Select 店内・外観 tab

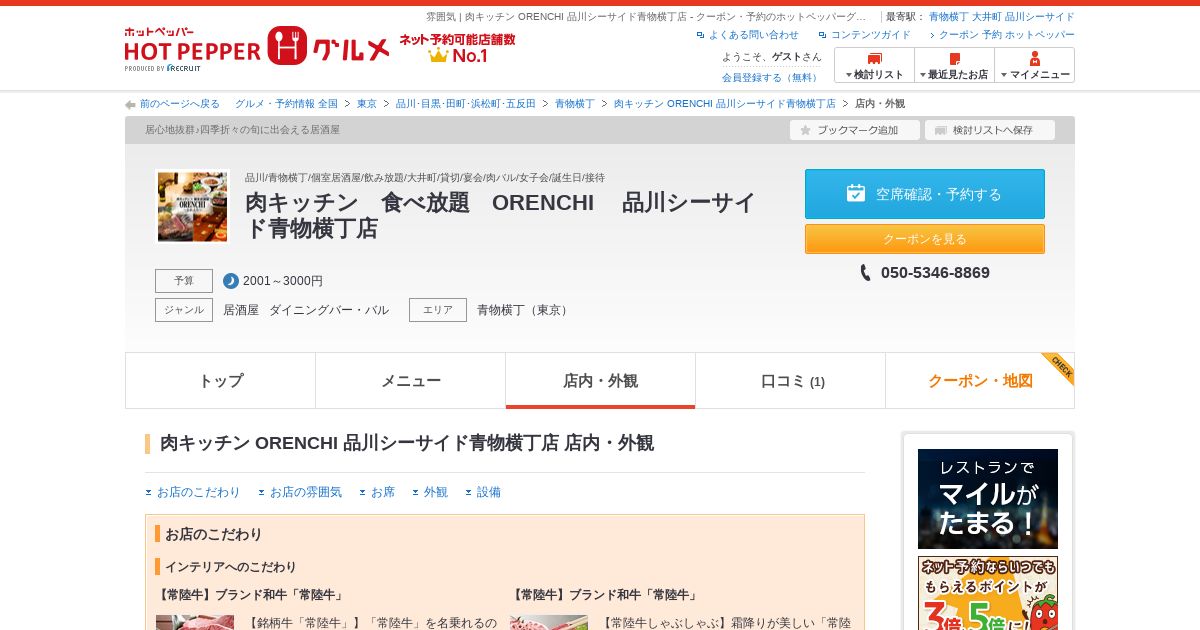click(600, 381)
